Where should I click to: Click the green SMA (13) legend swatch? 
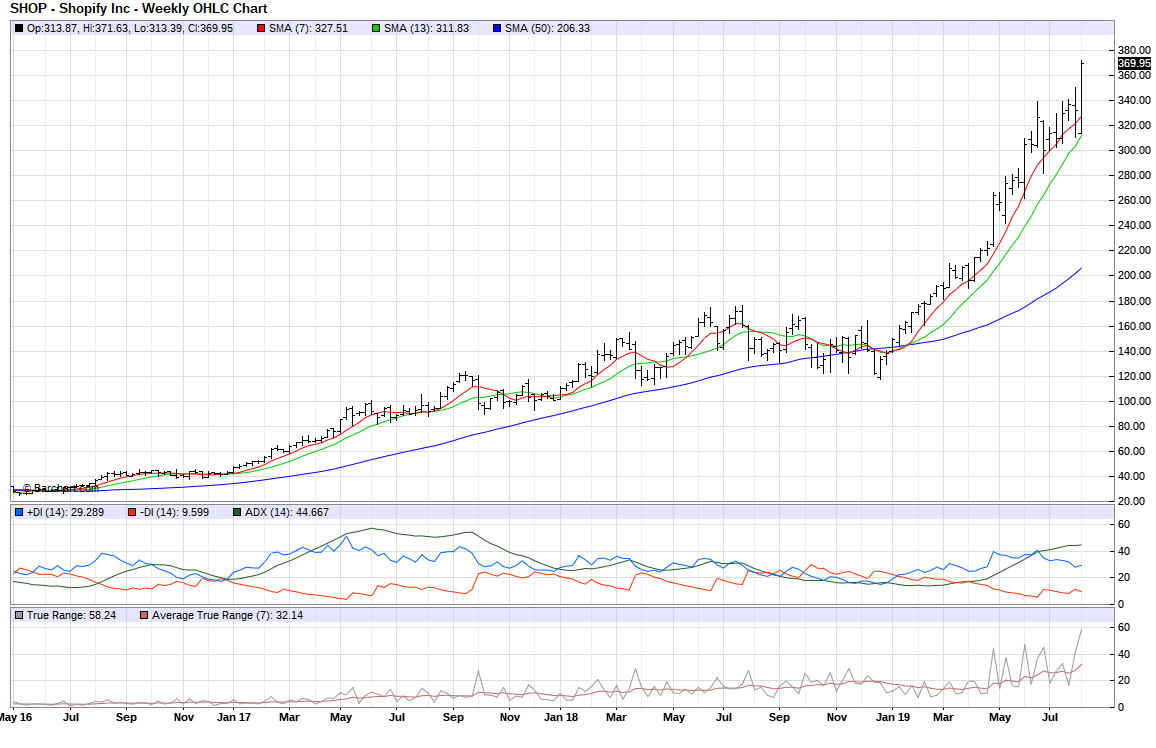click(x=376, y=29)
